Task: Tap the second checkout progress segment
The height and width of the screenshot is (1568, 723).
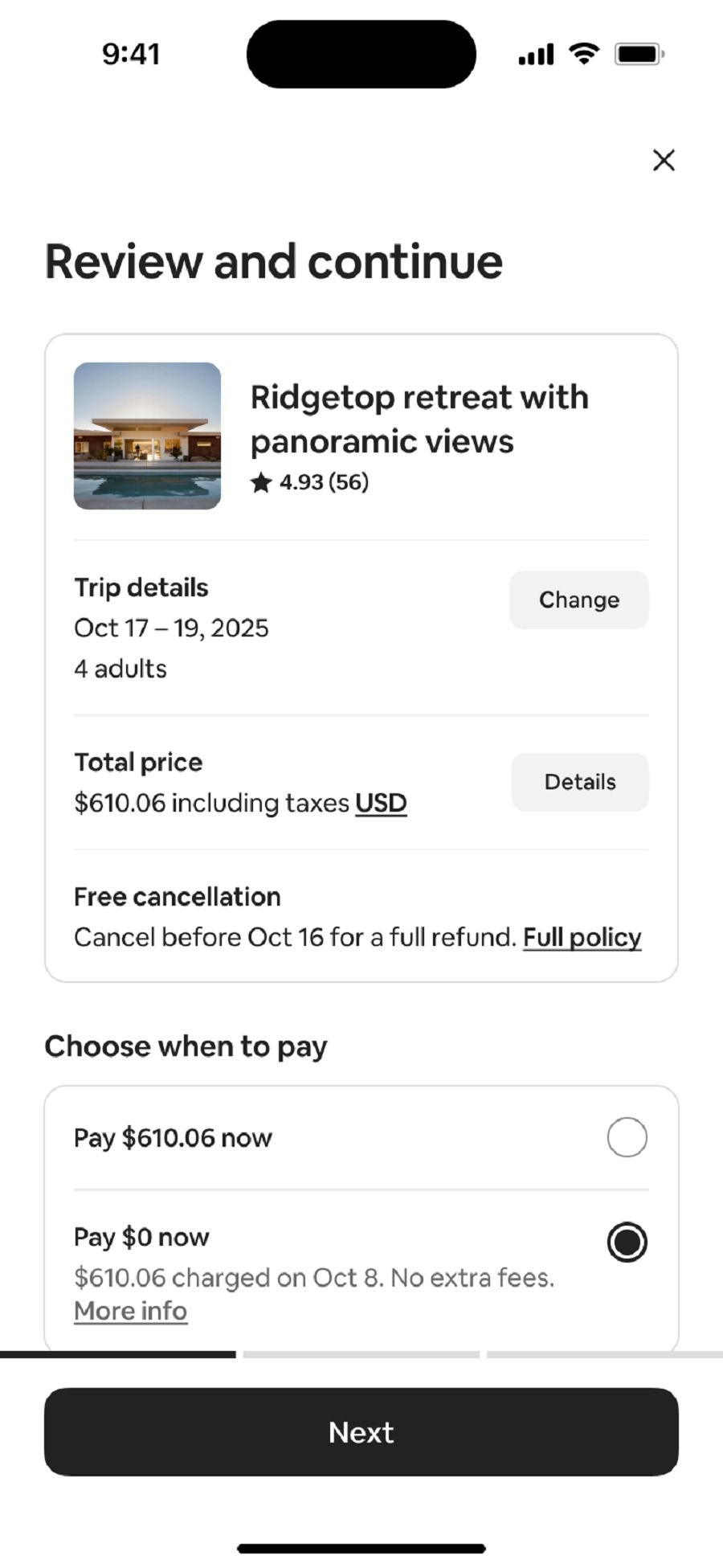Action: (x=361, y=1355)
